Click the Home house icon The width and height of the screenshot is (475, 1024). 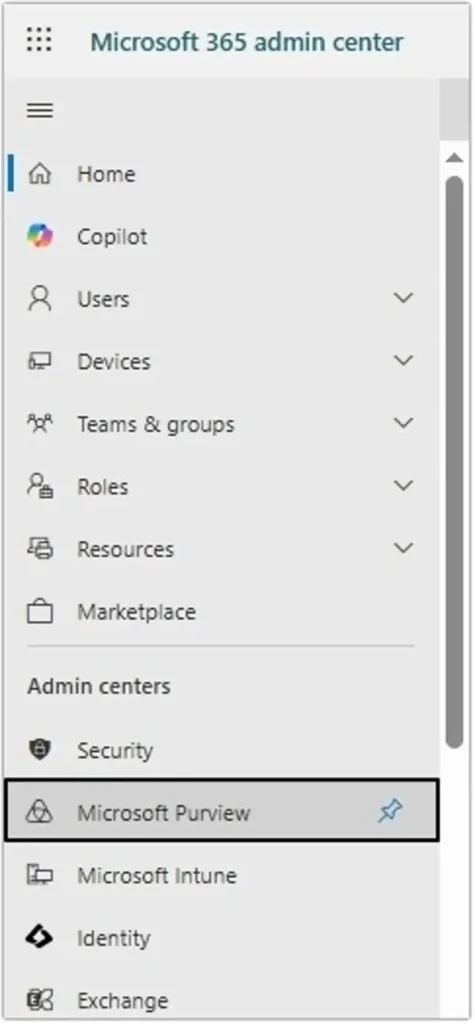point(40,174)
